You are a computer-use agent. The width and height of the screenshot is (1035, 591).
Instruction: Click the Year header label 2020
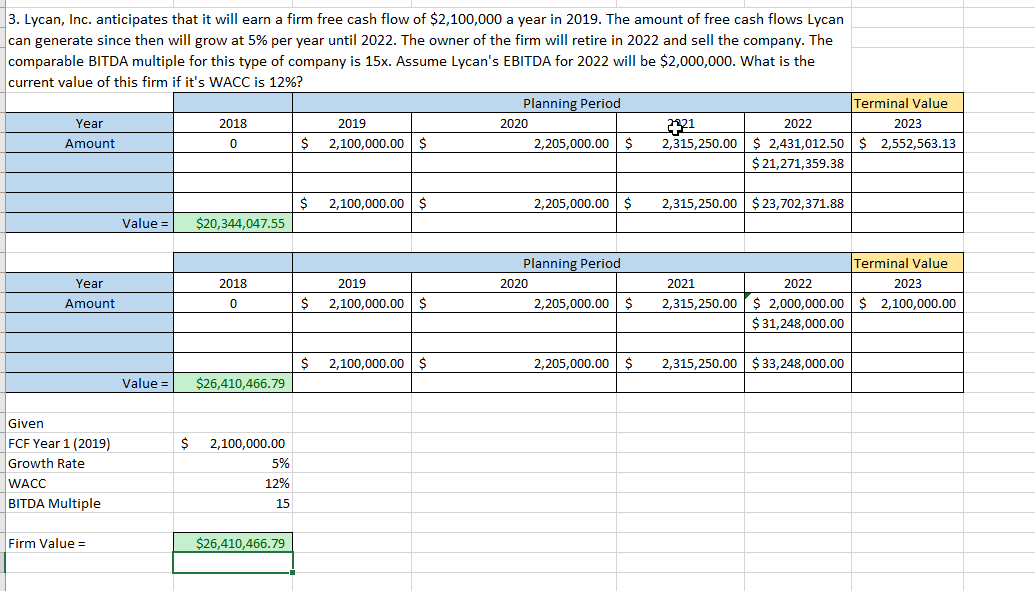(513, 123)
